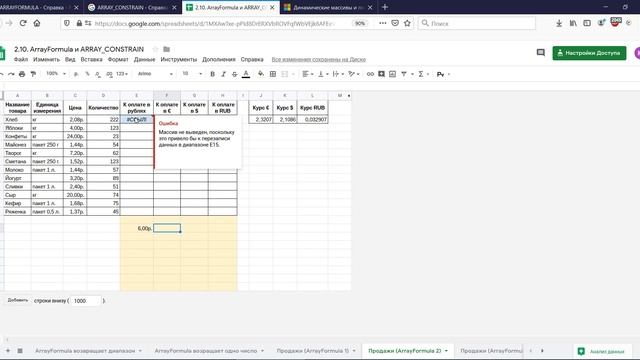Open Вставка menu
The width and height of the screenshot is (640, 360).
91,60
